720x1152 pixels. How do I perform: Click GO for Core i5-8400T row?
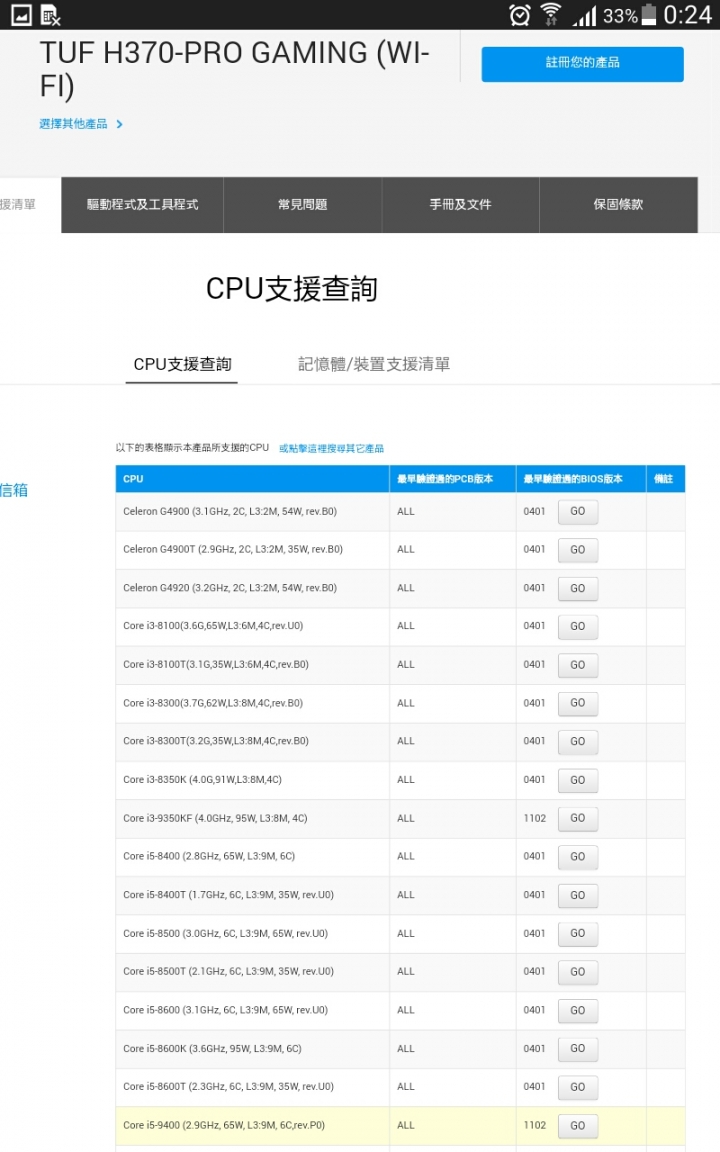point(578,896)
